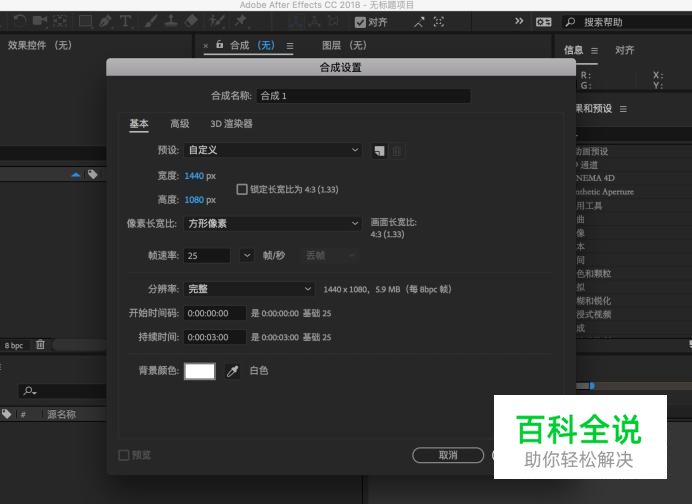Click the 源名称 column header

(61, 414)
